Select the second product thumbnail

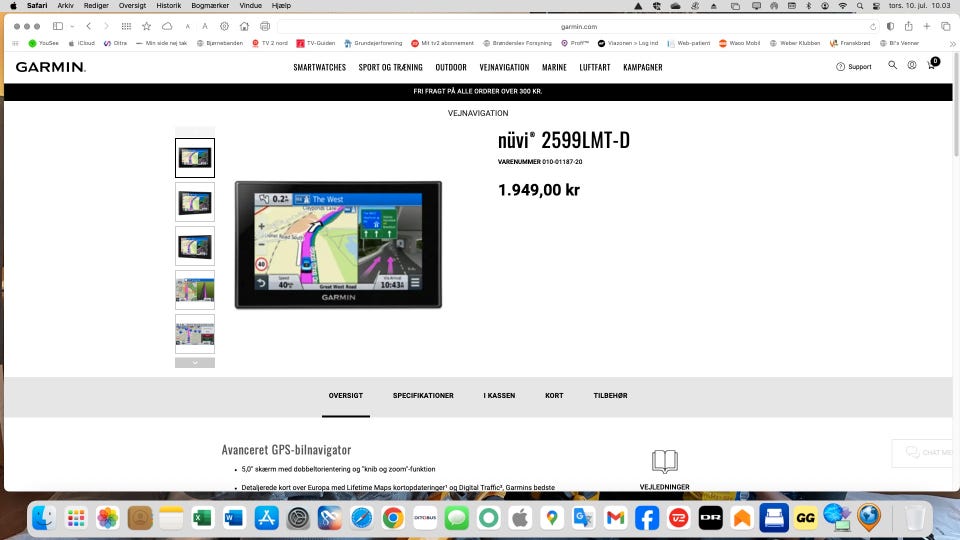[x=195, y=202]
